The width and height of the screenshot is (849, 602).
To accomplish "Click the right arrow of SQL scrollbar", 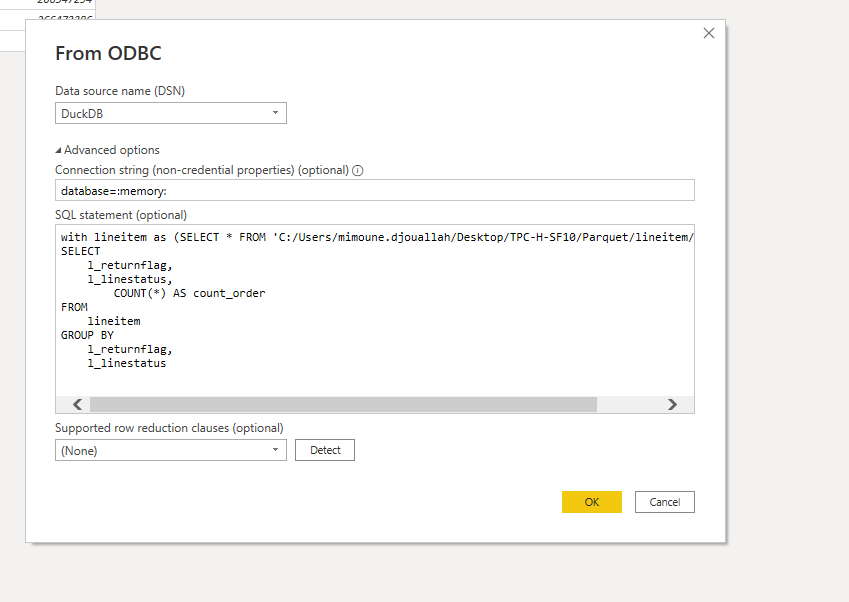I will point(672,405).
